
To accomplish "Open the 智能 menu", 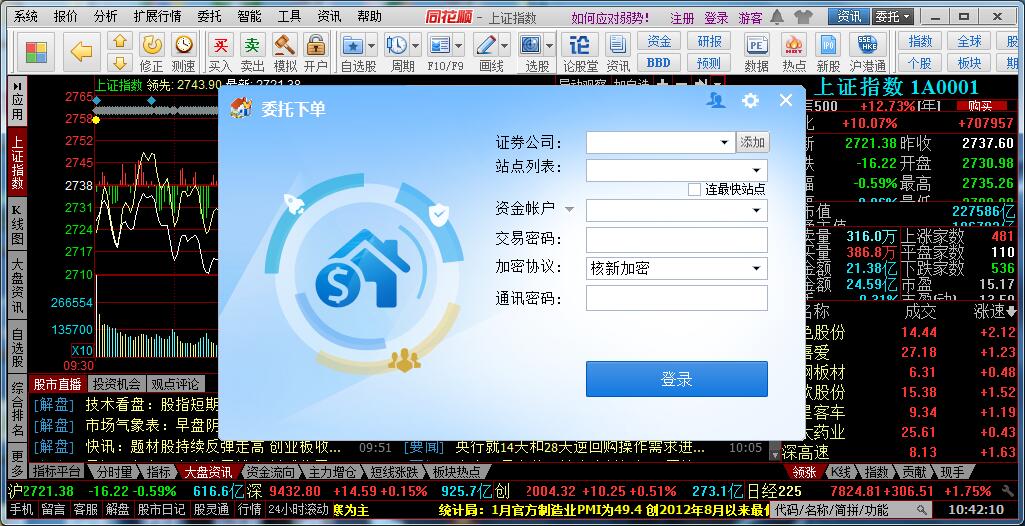I will tap(250, 17).
